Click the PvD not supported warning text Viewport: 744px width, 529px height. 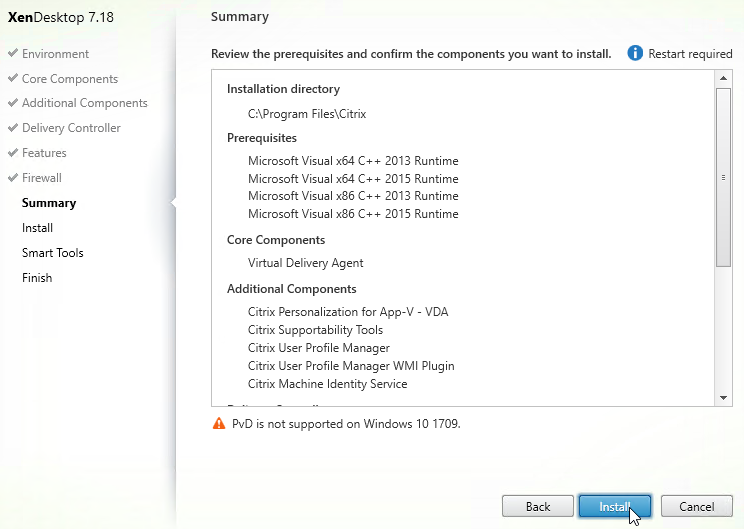(x=346, y=424)
